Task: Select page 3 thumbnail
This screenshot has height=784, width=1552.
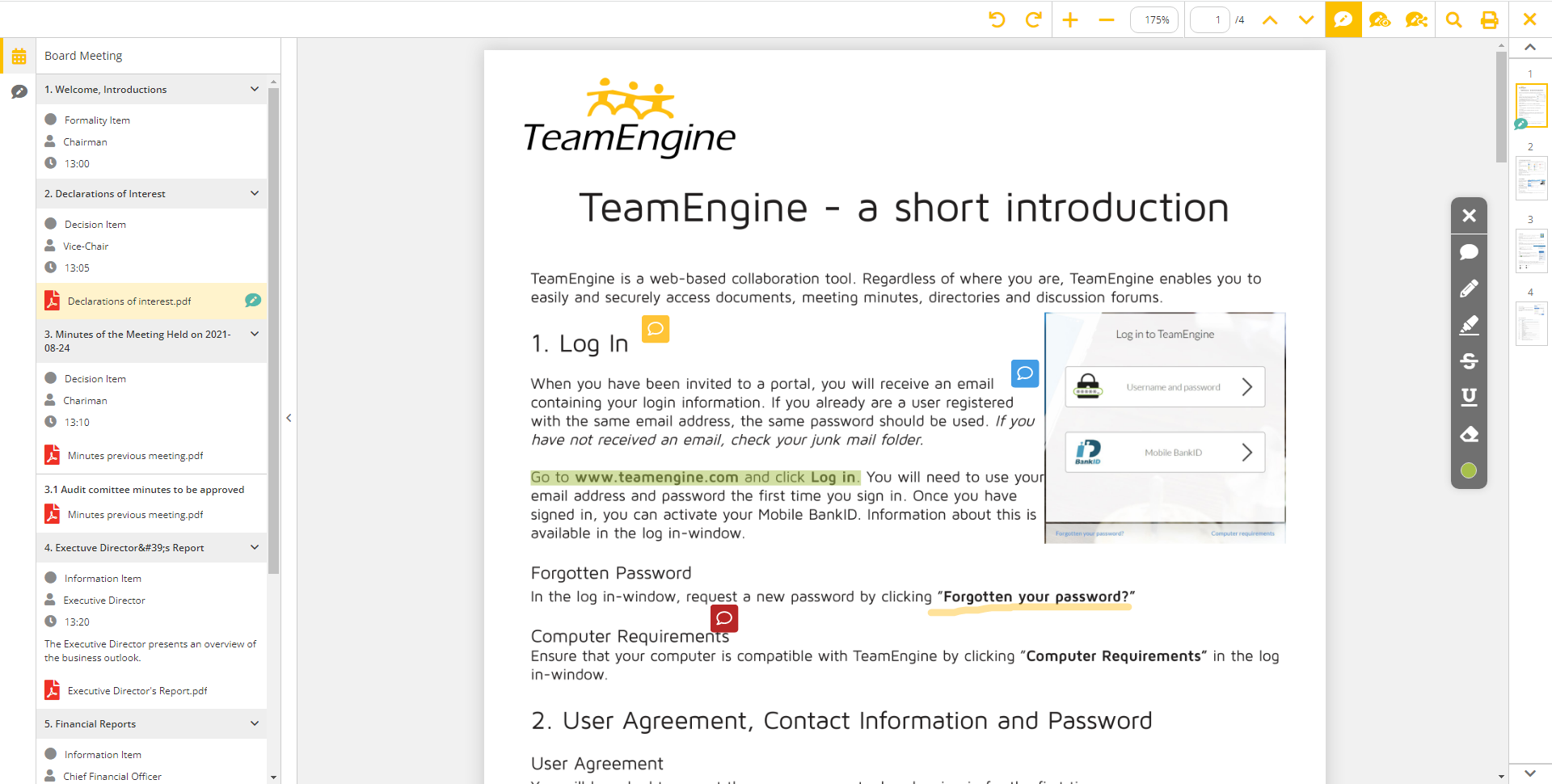Action: coord(1531,251)
